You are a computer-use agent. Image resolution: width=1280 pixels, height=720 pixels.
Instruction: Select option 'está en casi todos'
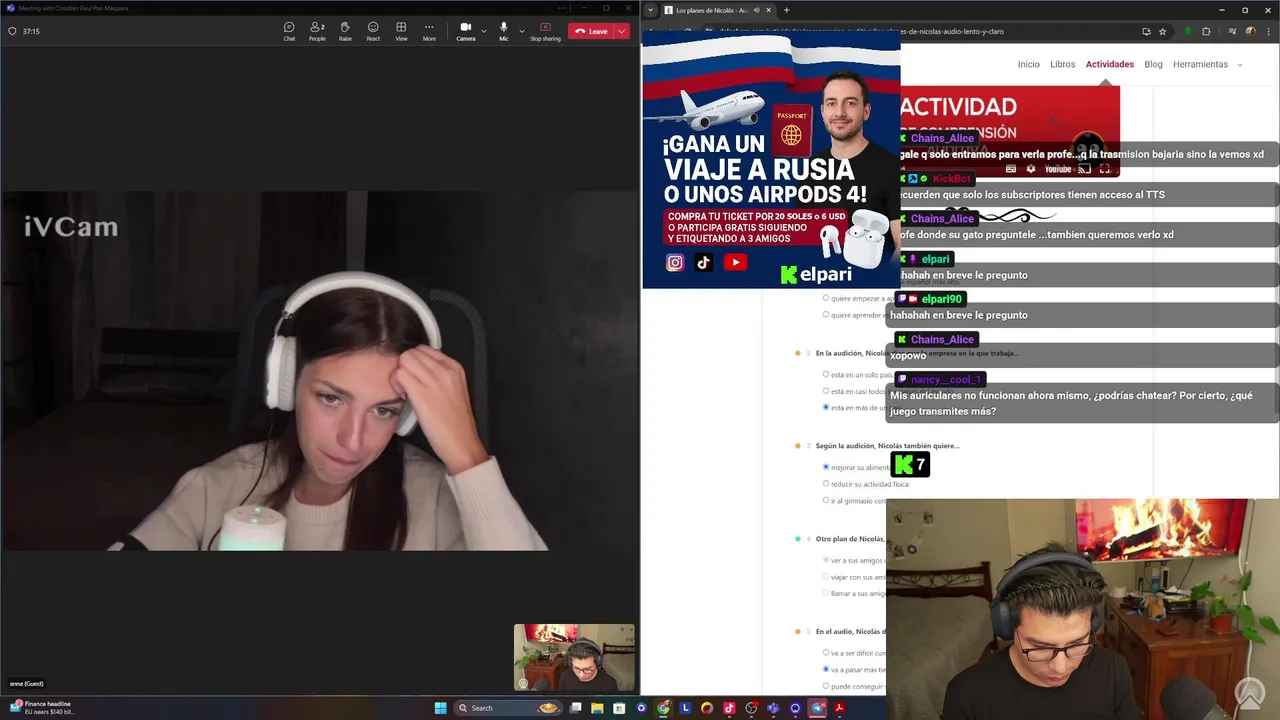click(826, 391)
